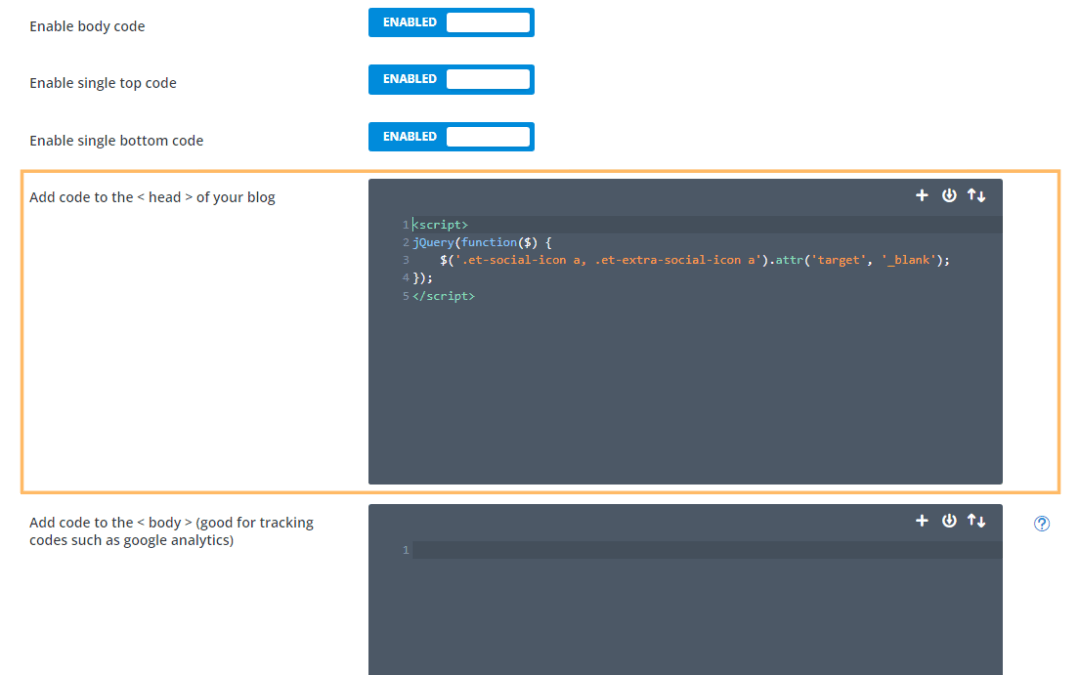The image size is (1080, 675).
Task: Toggle the Enable single bottom code switch
Action: [x=451, y=136]
